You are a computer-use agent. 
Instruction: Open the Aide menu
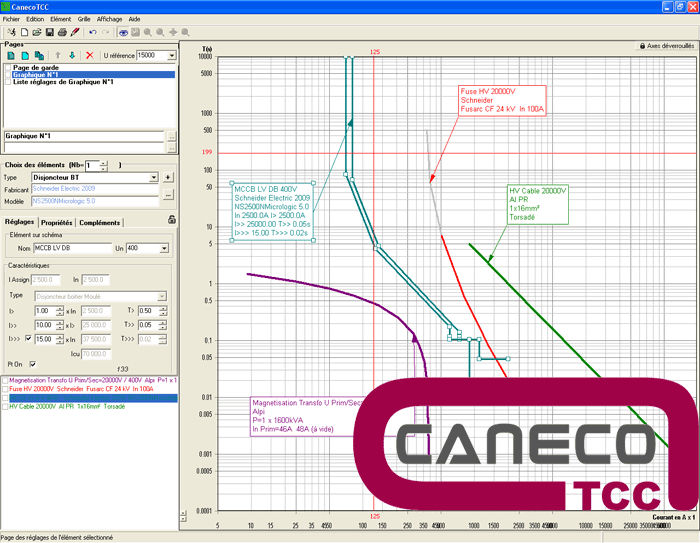coord(134,19)
